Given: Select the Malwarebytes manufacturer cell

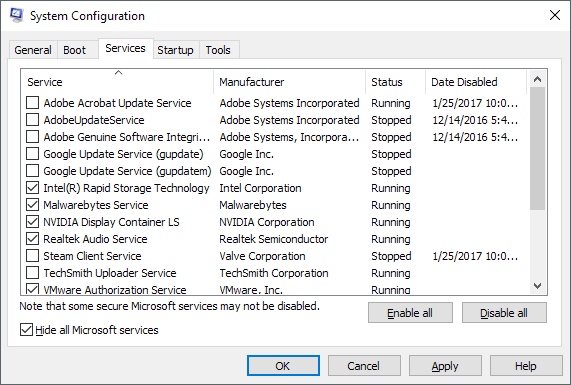Looking at the screenshot, I should click(x=253, y=205).
